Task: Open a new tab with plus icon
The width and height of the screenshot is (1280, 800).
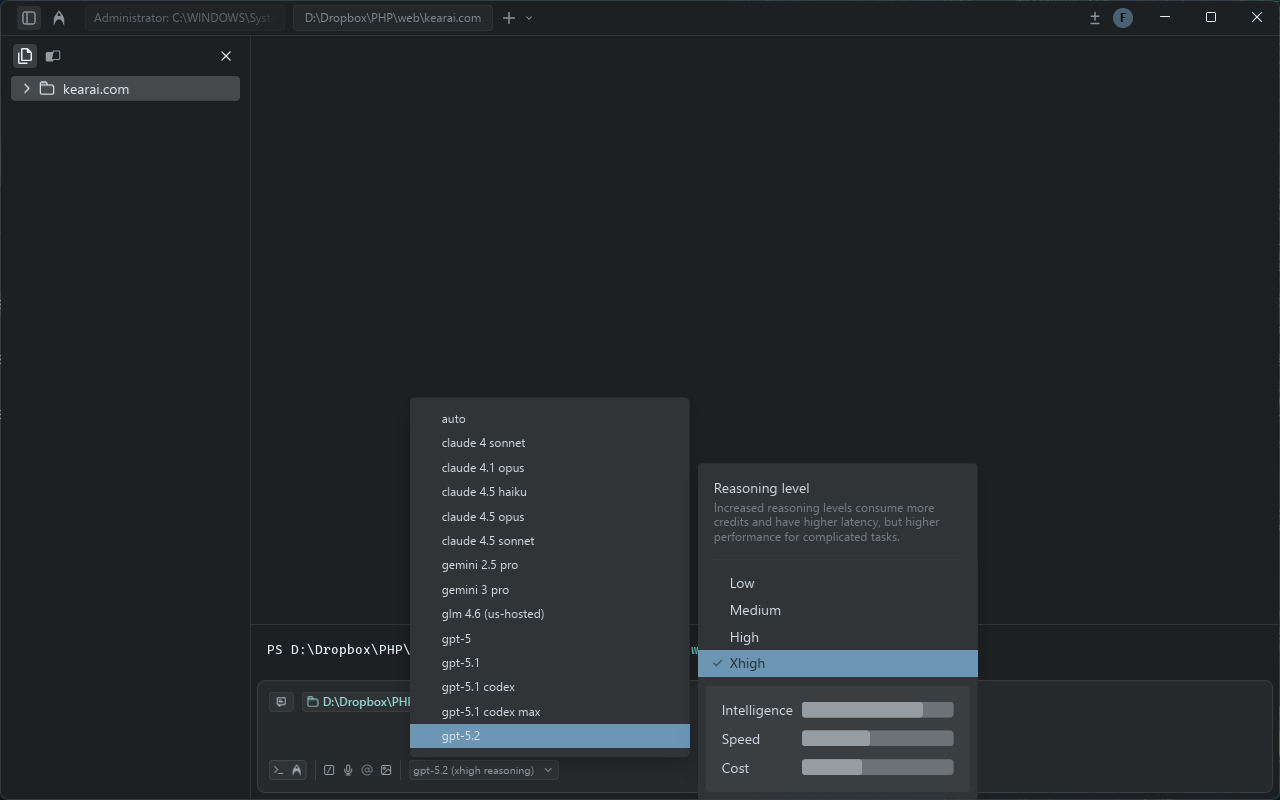Action: (x=509, y=17)
